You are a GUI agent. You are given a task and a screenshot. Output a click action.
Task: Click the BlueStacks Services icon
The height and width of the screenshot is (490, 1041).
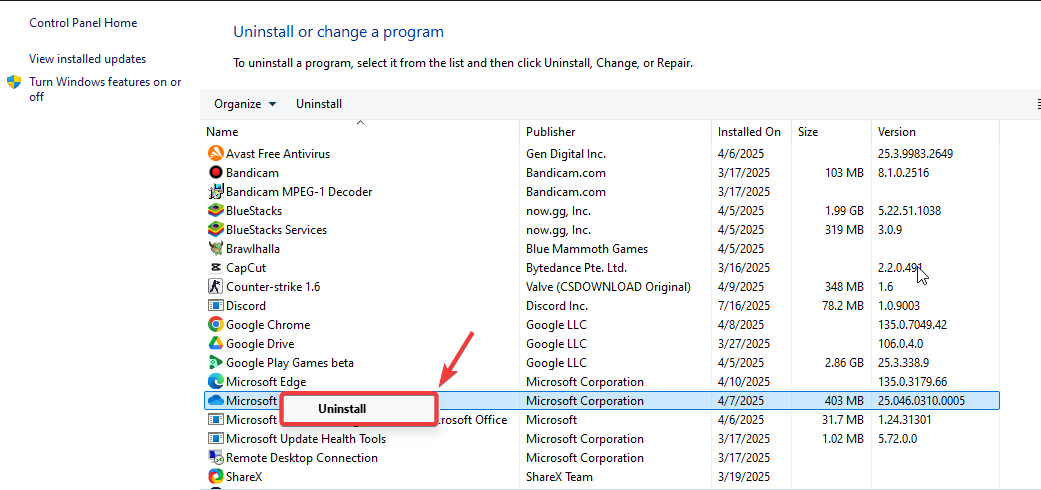click(215, 230)
